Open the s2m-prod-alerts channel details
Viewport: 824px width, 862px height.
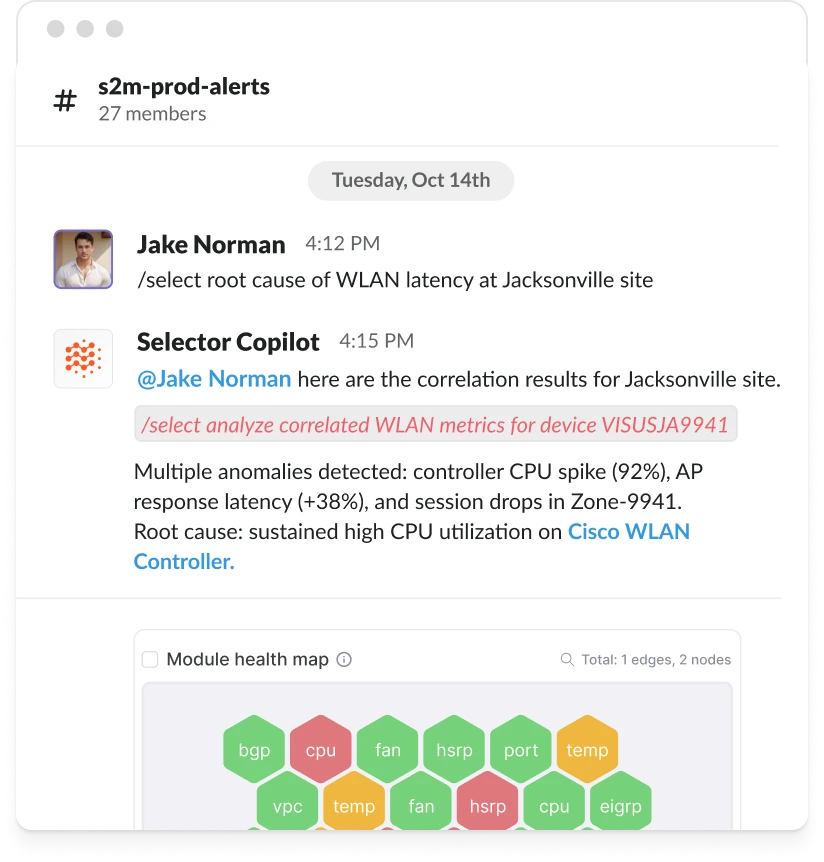click(184, 86)
